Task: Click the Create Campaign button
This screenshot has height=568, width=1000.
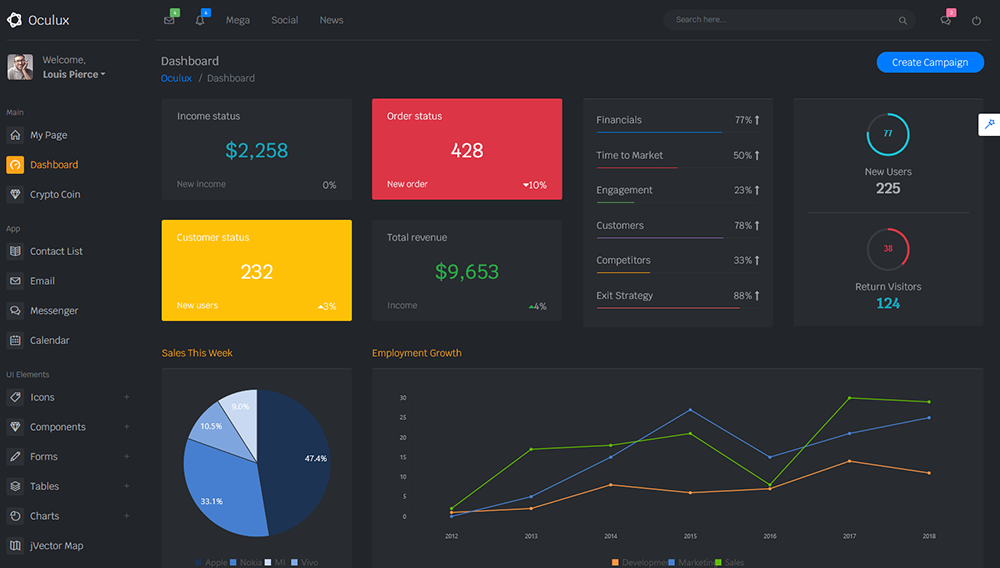Action: click(x=930, y=62)
